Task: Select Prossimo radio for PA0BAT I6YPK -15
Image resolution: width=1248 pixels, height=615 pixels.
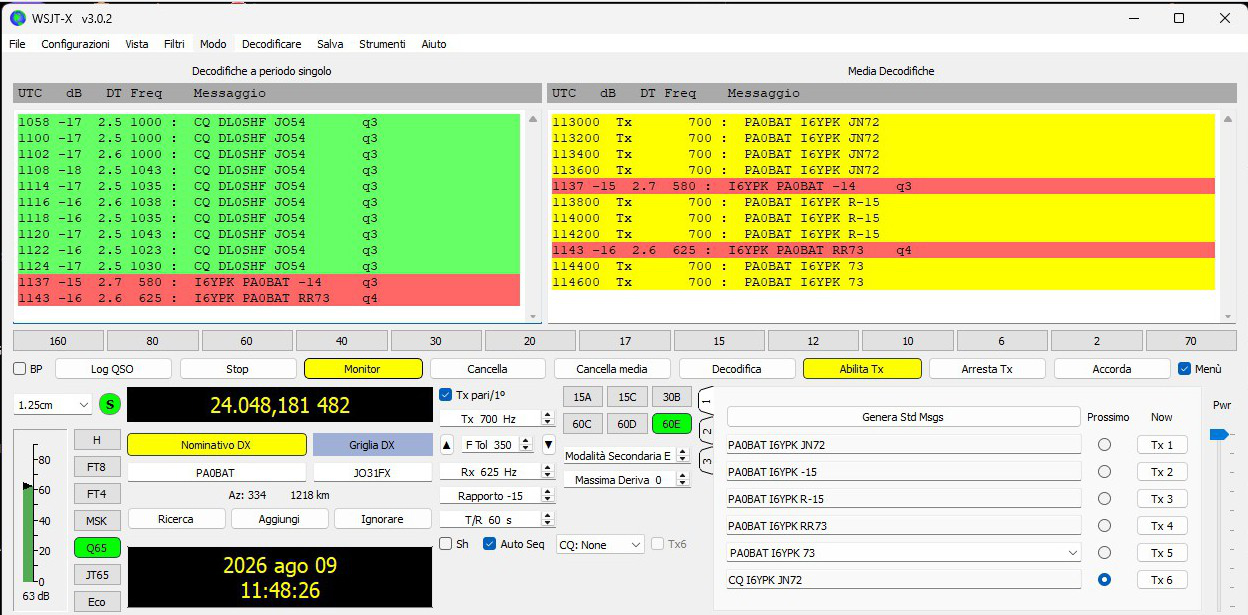Action: (1105, 471)
